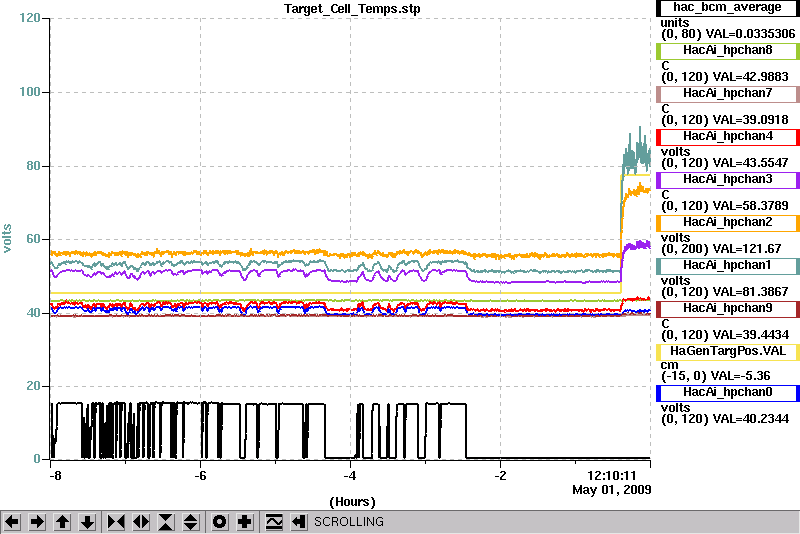Click the "cm" unit label under HaGenTargPos.VAL
Screen dimensions: 800x534
click(x=669, y=365)
